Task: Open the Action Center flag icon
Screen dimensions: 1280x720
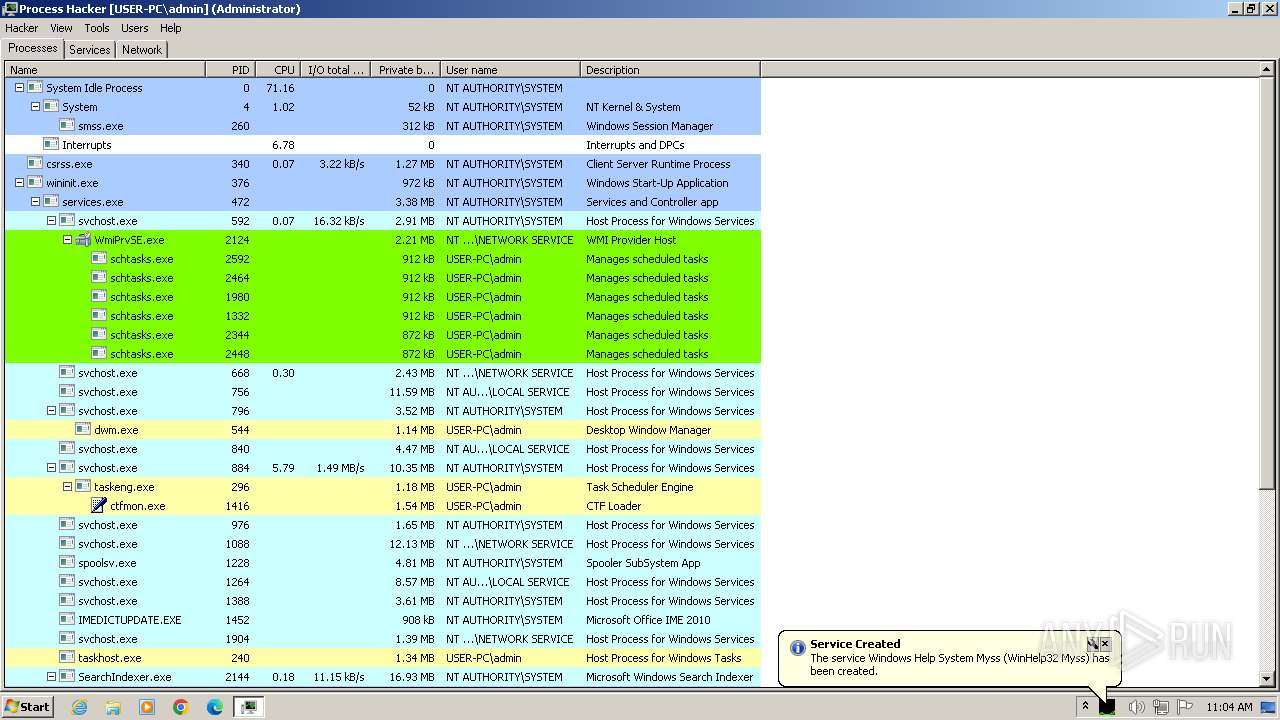Action: point(1185,707)
